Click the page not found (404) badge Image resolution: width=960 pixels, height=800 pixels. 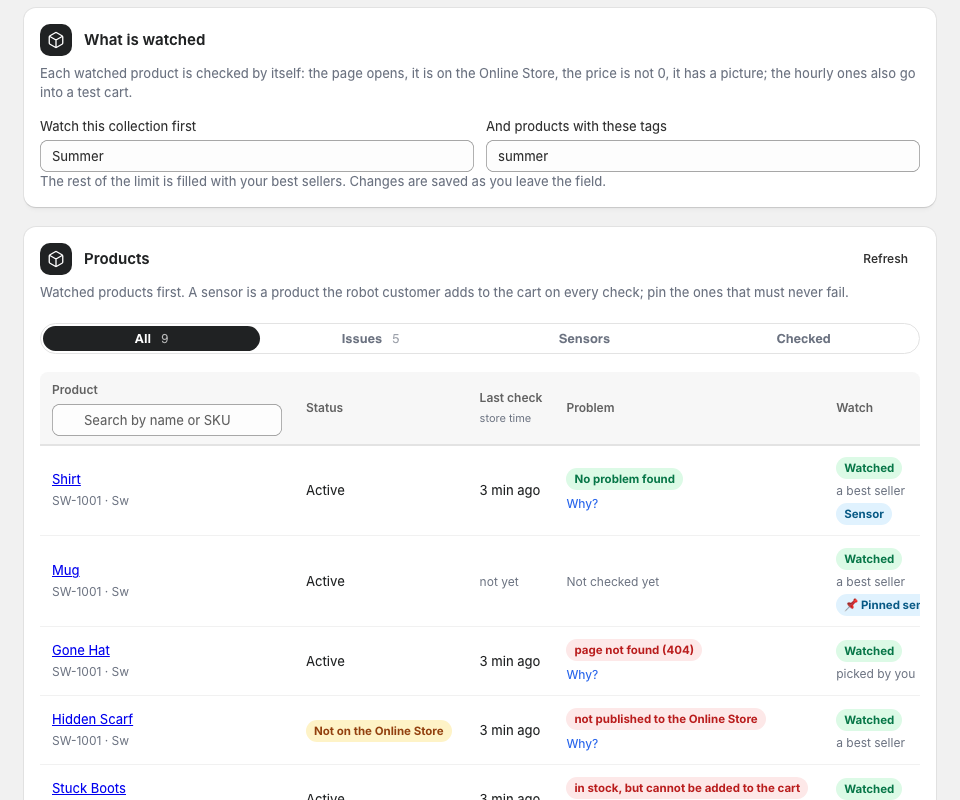coord(634,650)
